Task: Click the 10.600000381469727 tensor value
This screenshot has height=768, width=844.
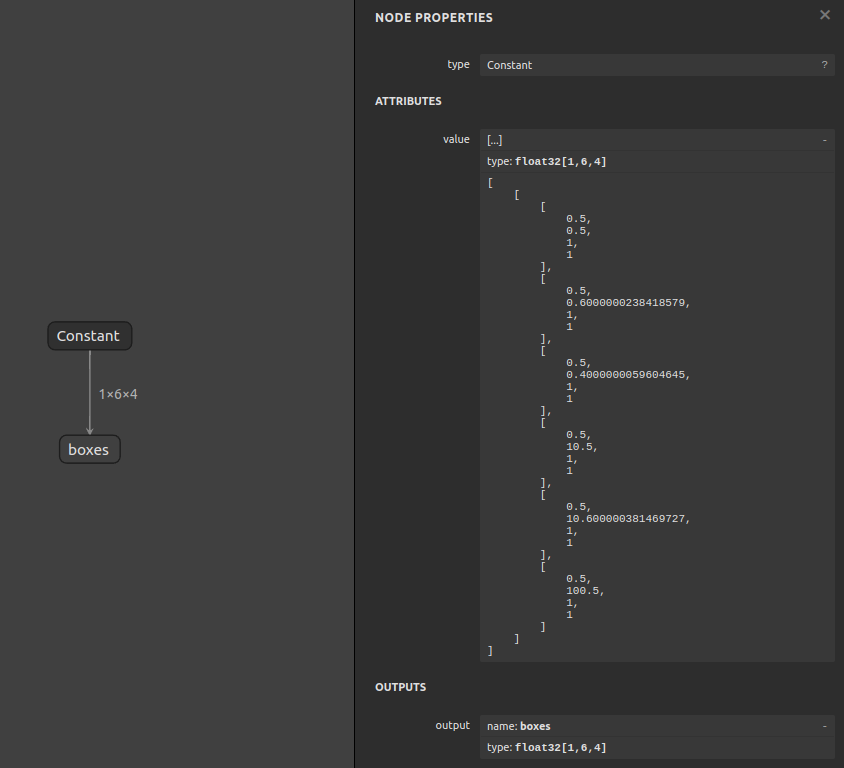Action: (627, 519)
